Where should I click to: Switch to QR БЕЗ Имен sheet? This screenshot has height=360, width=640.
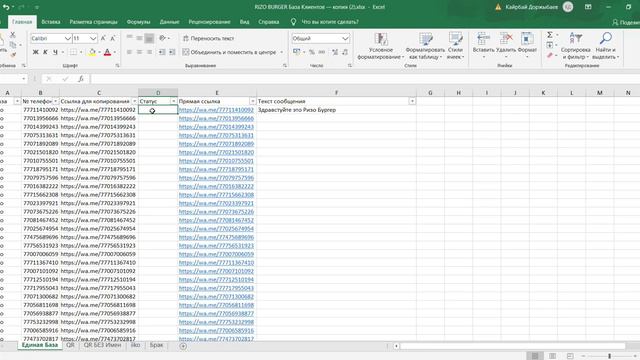pos(102,345)
